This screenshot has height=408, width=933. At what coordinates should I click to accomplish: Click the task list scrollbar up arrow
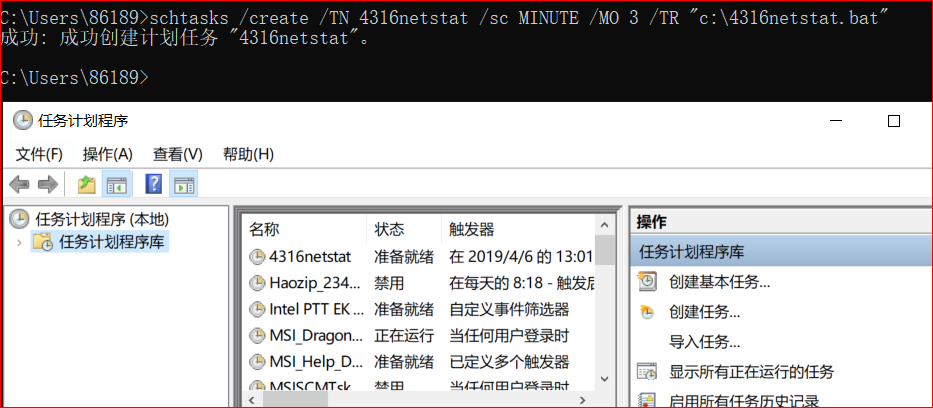point(605,225)
